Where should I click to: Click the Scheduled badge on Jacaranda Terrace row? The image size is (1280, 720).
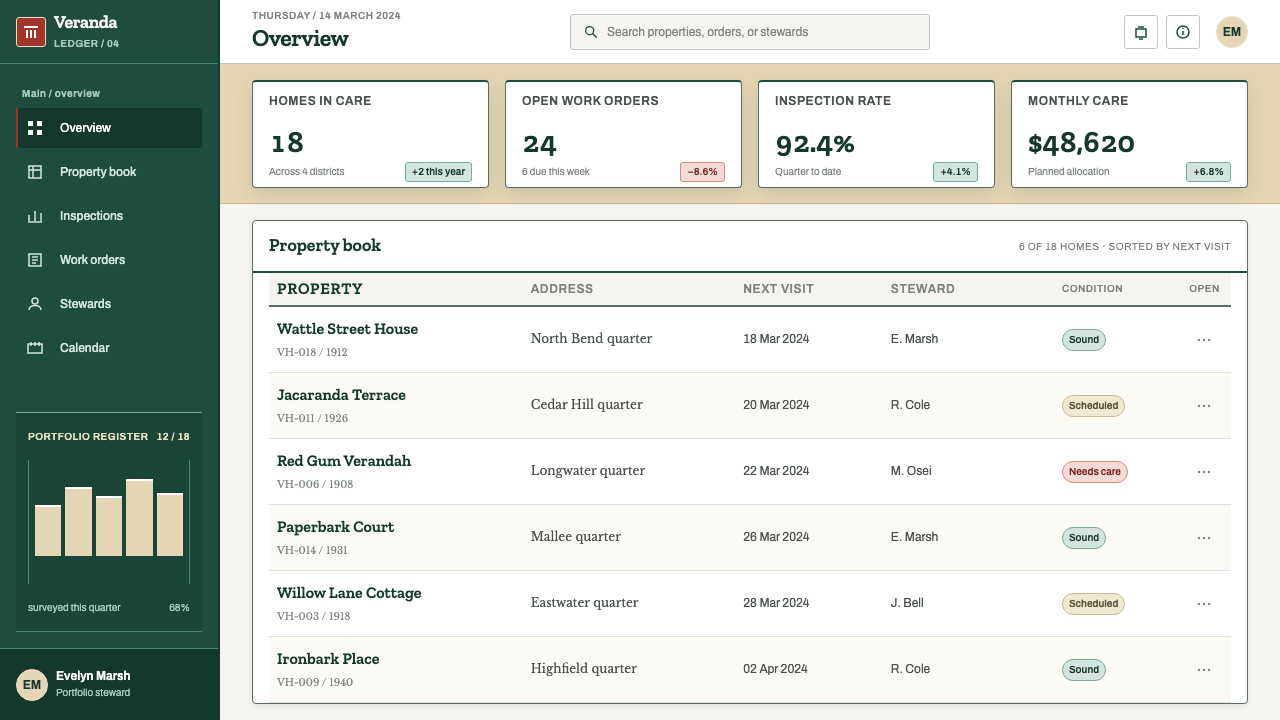point(1093,406)
